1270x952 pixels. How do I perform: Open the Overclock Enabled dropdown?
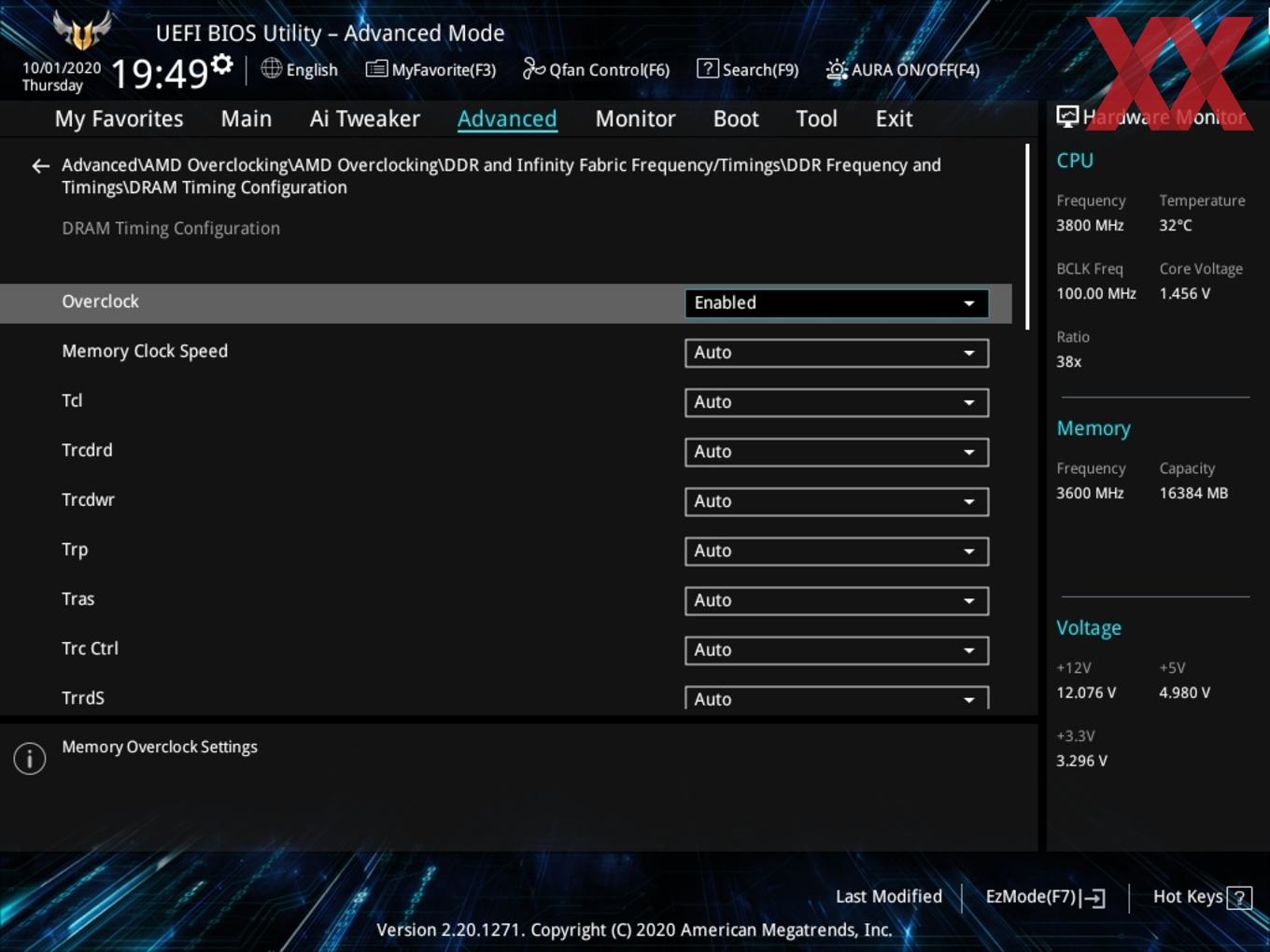point(837,303)
